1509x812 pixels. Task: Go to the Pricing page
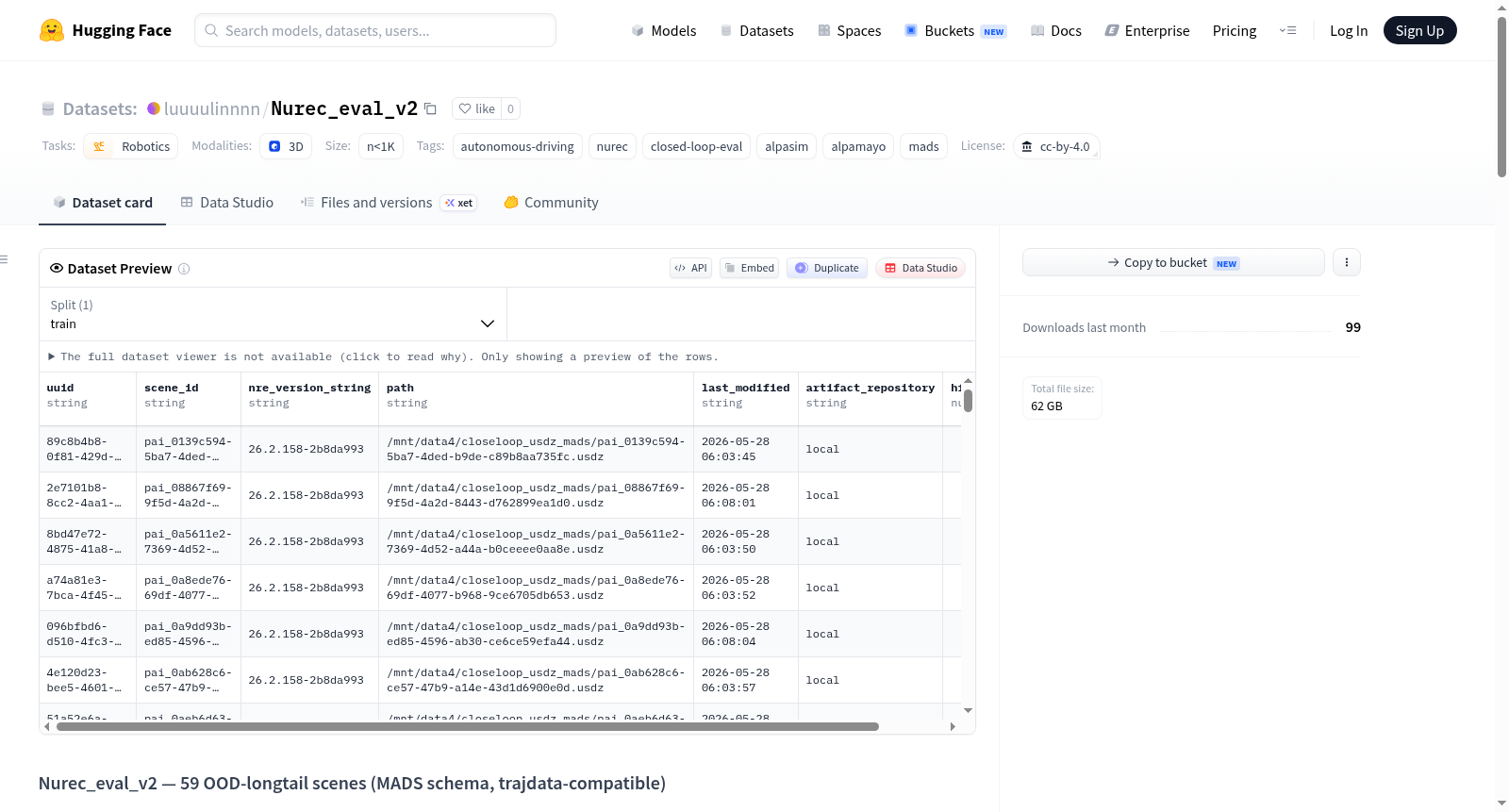pyautogui.click(x=1235, y=30)
